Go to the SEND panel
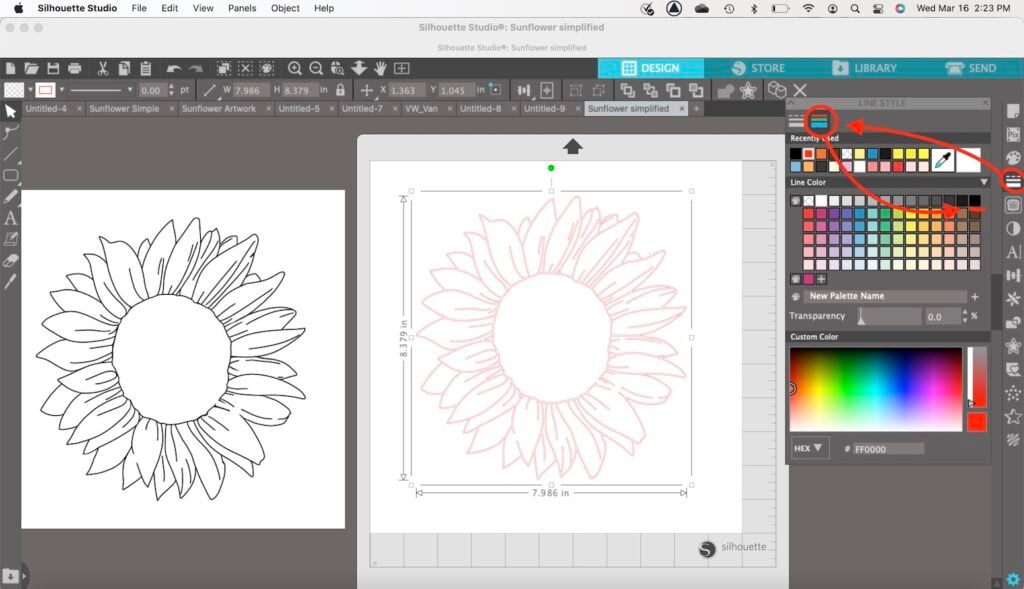This screenshot has height=589, width=1024. coord(971,68)
